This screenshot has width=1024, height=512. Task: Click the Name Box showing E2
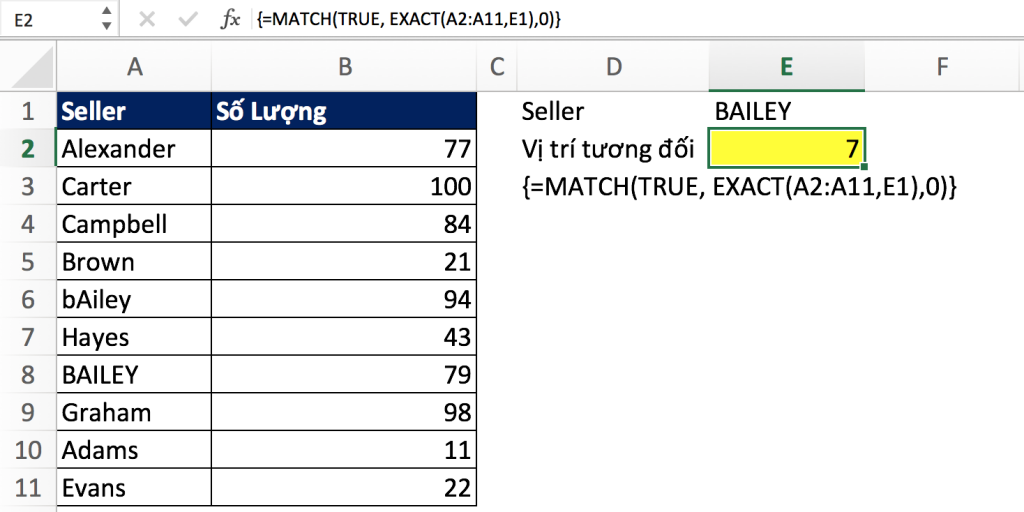point(50,20)
